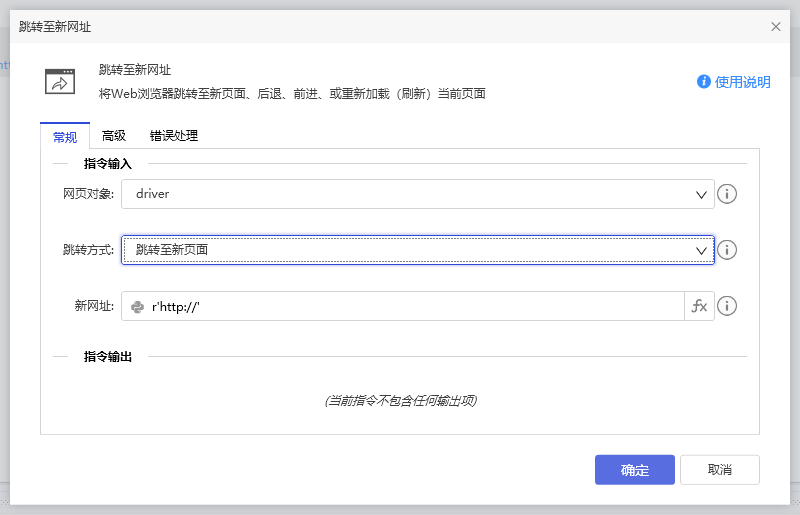Click the info icon next to 跳转方式
Viewport: 800px width, 515px height.
point(728,250)
